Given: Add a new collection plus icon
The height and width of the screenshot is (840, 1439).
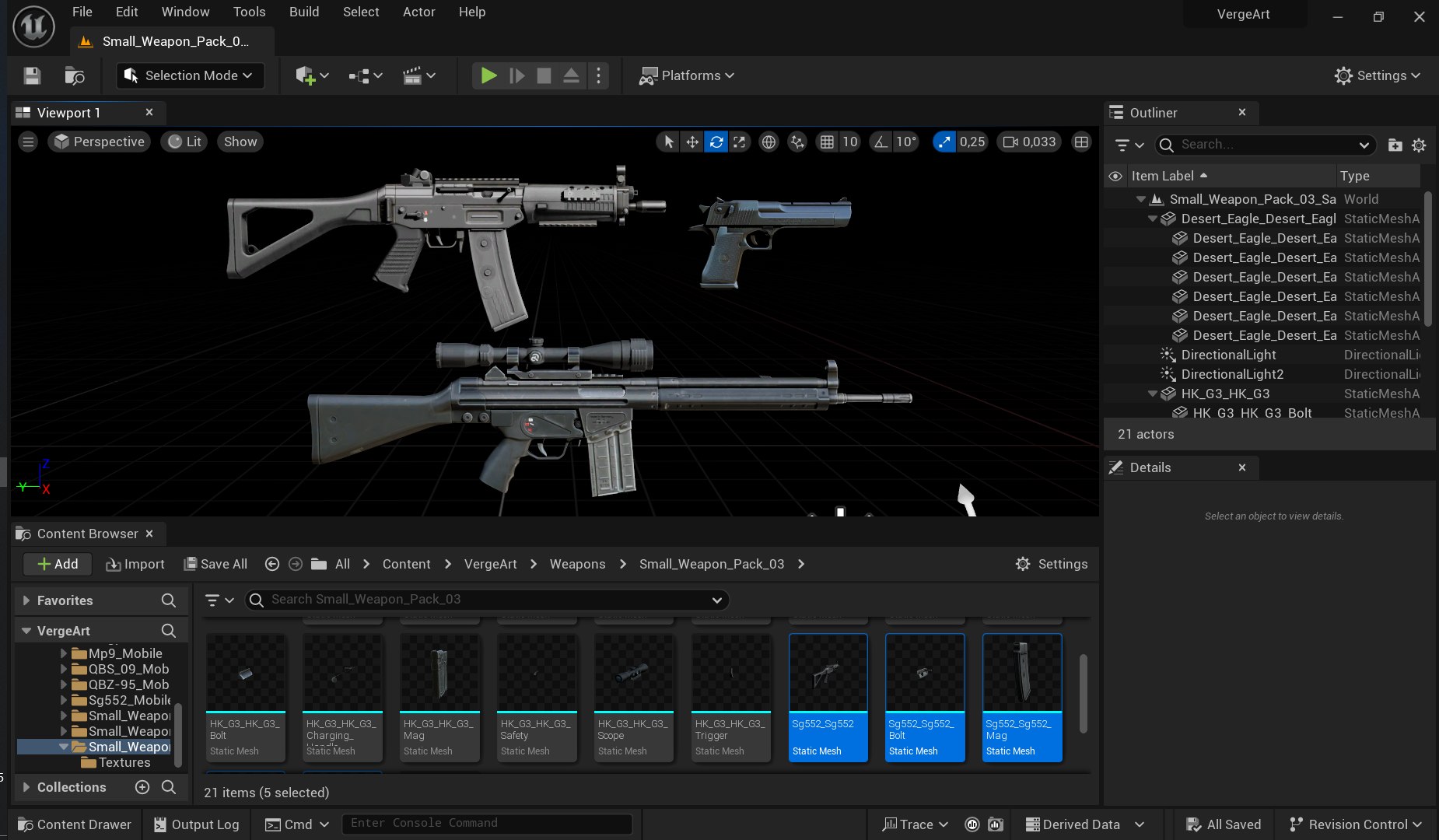Looking at the screenshot, I should (142, 787).
